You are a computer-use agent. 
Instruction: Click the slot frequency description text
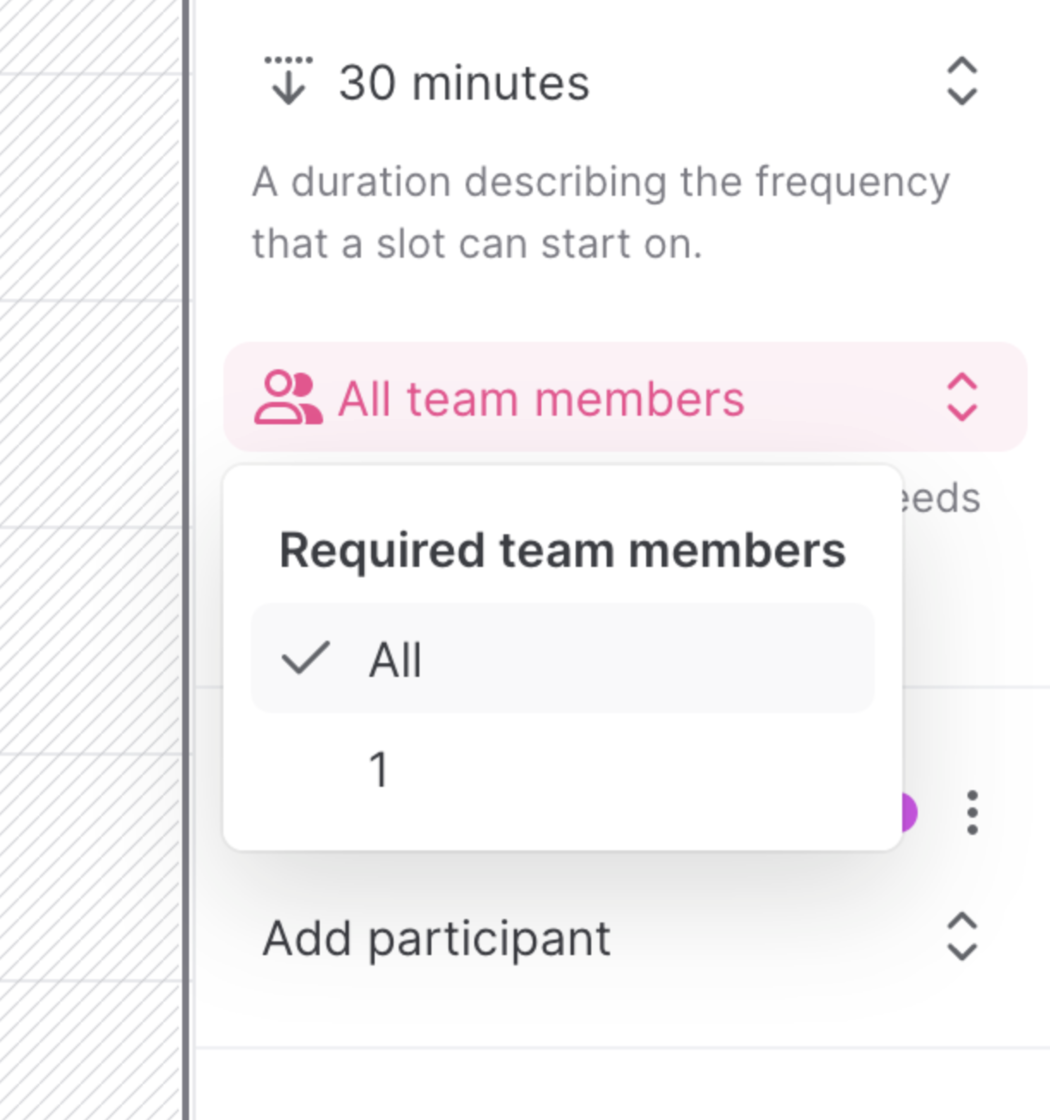pos(601,212)
